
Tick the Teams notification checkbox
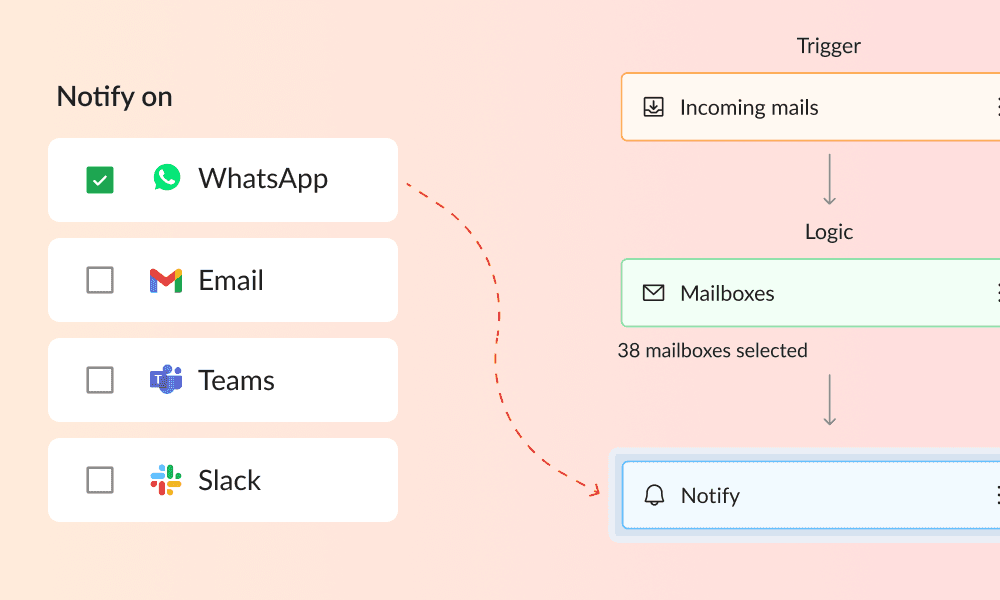pyautogui.click(x=100, y=380)
